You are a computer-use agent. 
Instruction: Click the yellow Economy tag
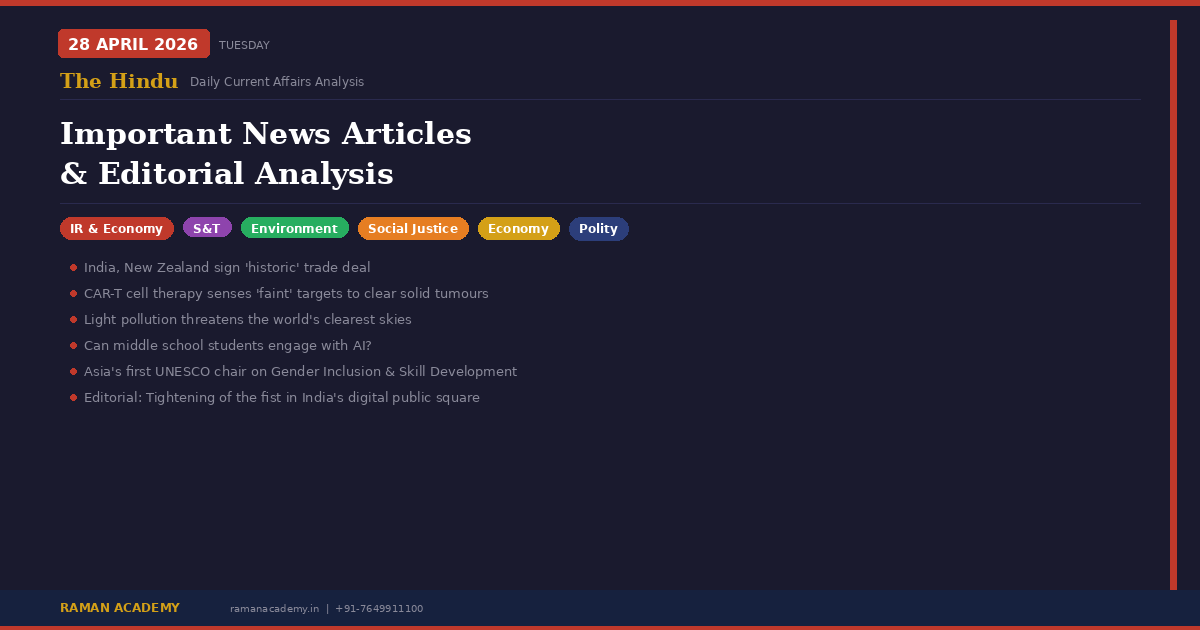(518, 229)
